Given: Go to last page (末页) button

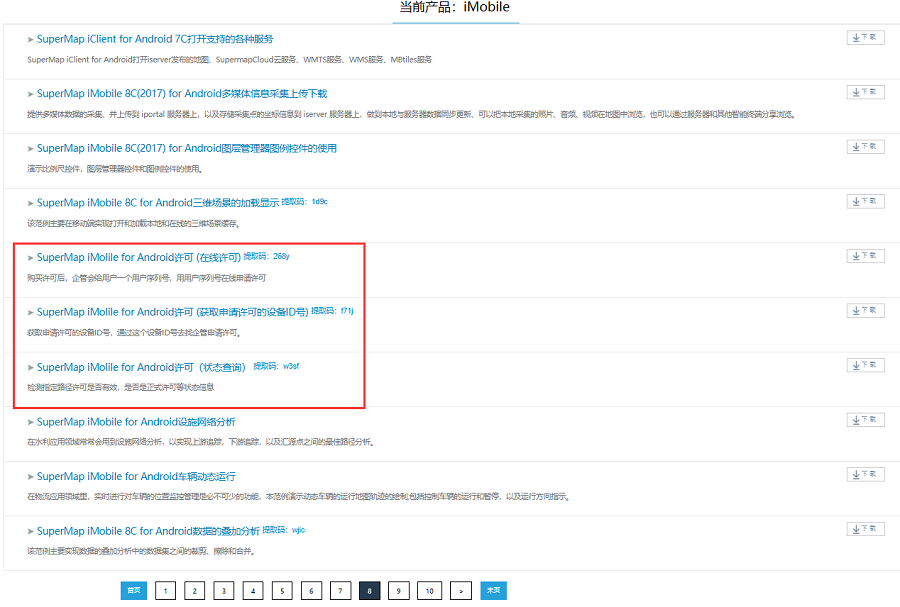Looking at the screenshot, I should [x=494, y=590].
